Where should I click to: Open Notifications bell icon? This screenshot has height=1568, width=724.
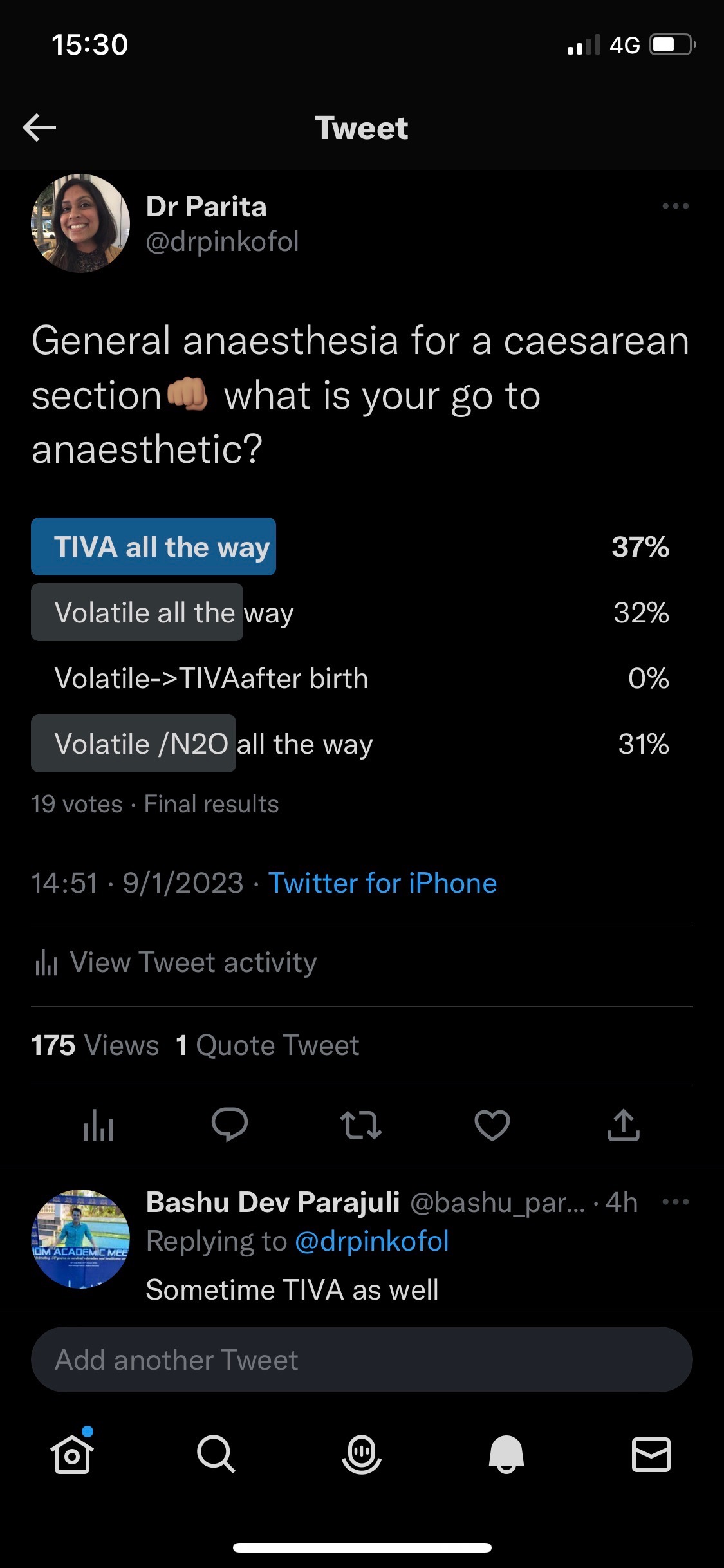point(506,1453)
